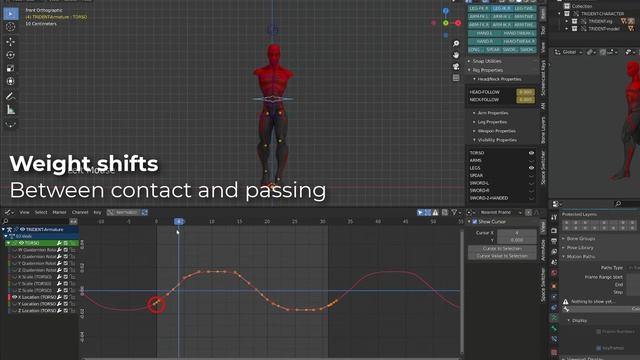Toggle SWORD-2-HANDED visibility

point(531,198)
